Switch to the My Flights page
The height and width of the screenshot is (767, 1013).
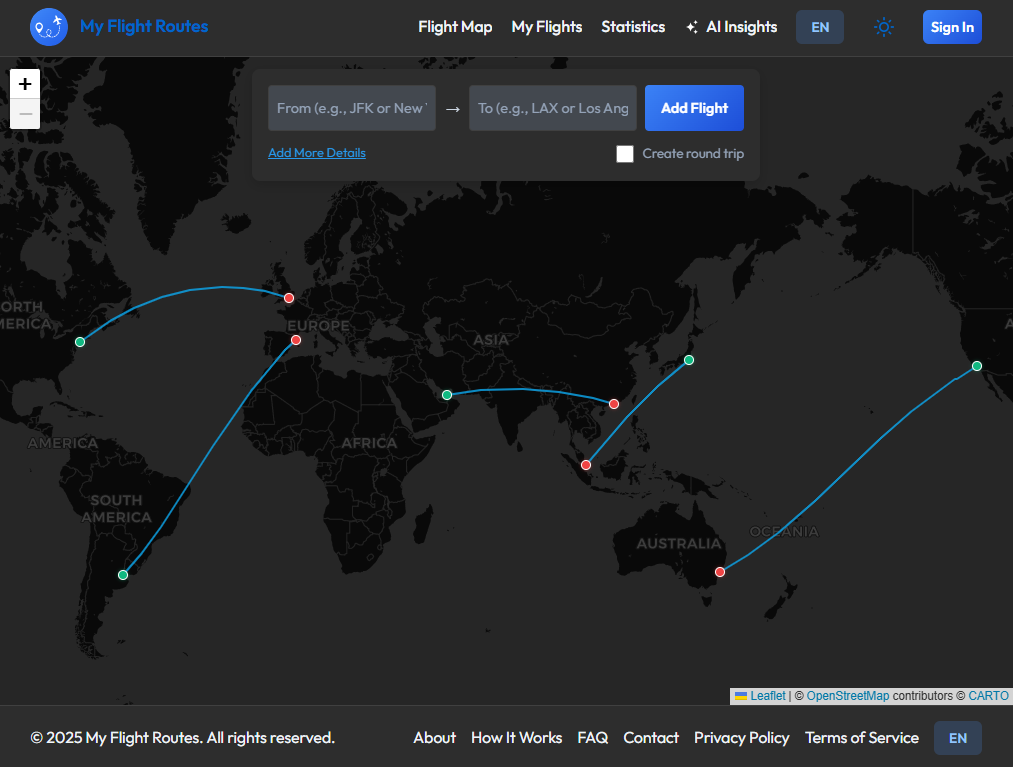[547, 27]
